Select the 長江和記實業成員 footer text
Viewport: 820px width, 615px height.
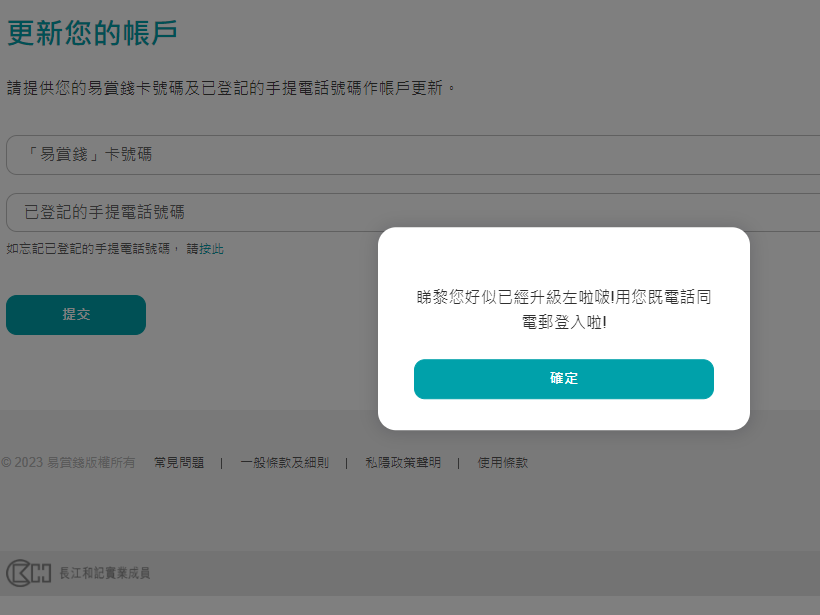(x=105, y=573)
